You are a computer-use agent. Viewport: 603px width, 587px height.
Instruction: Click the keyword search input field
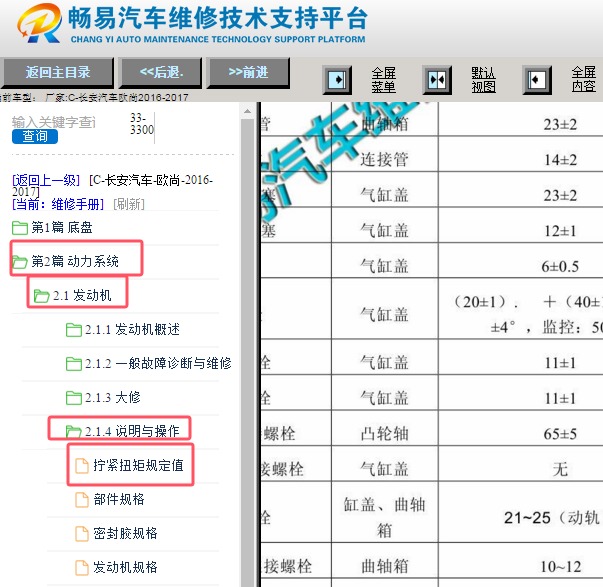54,122
